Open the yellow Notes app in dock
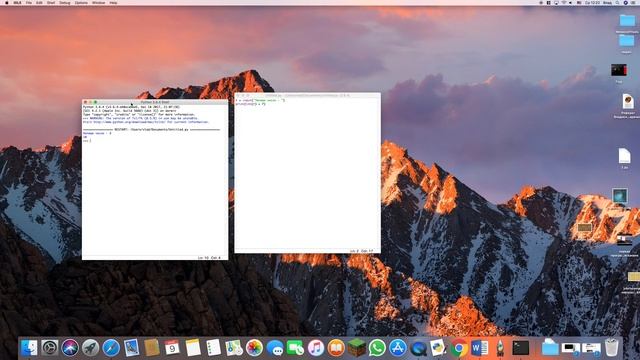 [x=193, y=348]
